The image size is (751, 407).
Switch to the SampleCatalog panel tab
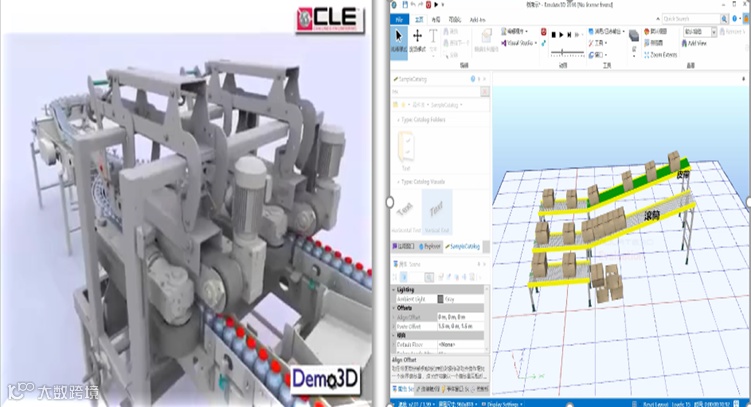point(463,247)
